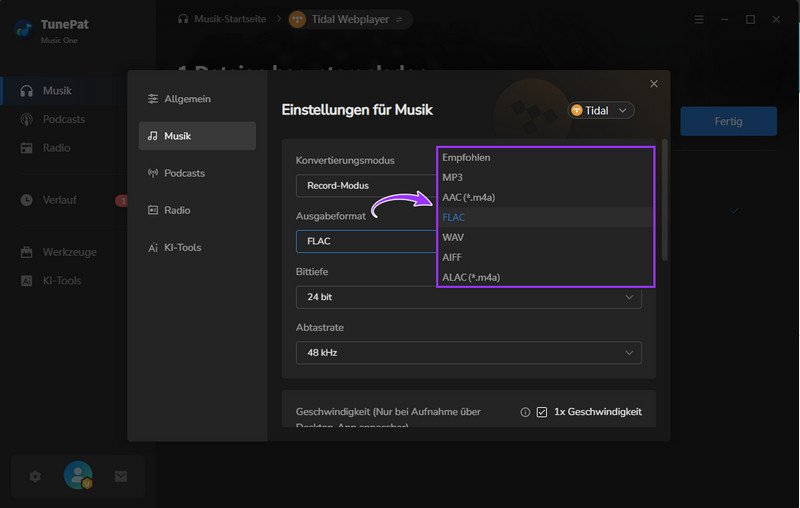This screenshot has height=508, width=800.
Task: Choose ALAC (*.m4a) output format
Action: 545,277
